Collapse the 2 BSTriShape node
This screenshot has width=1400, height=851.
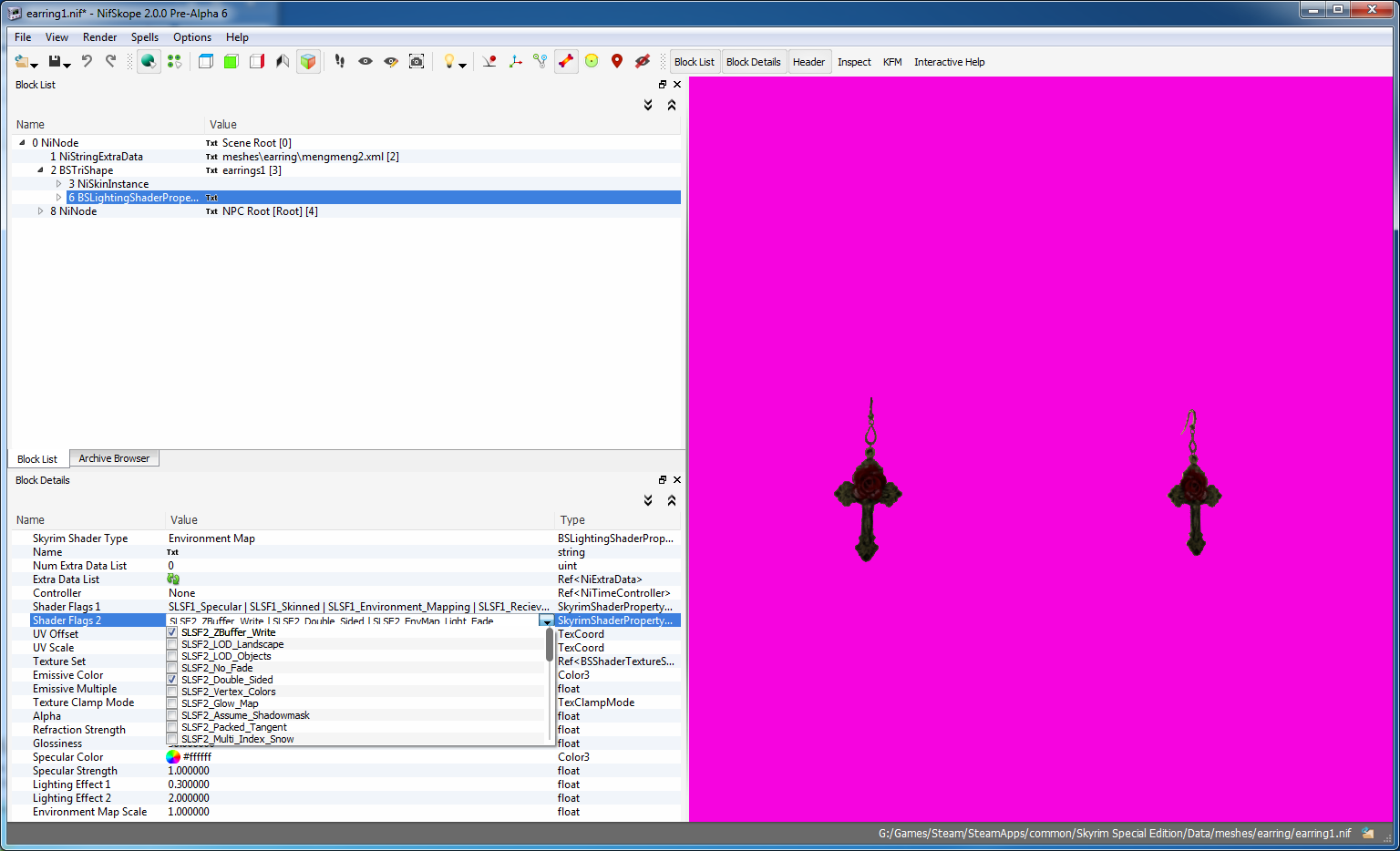[40, 170]
